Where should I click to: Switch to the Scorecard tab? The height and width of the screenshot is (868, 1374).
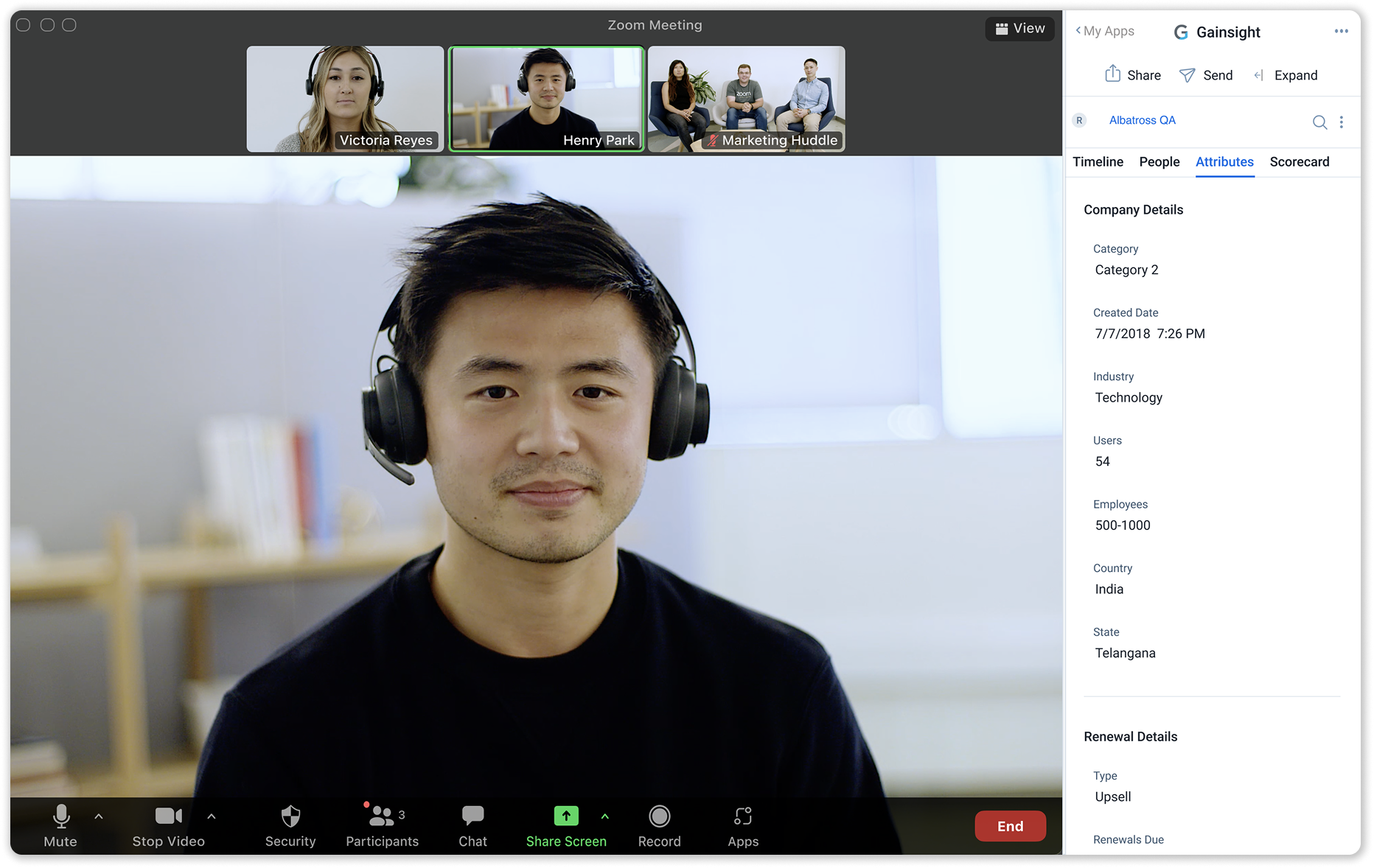[x=1300, y=161]
